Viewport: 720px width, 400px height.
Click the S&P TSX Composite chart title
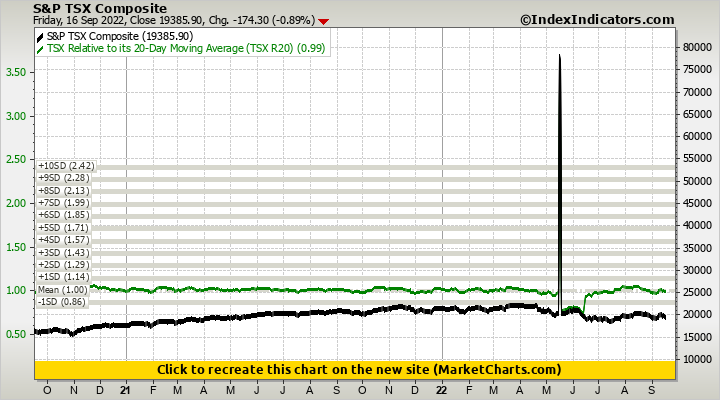[x=100, y=8]
